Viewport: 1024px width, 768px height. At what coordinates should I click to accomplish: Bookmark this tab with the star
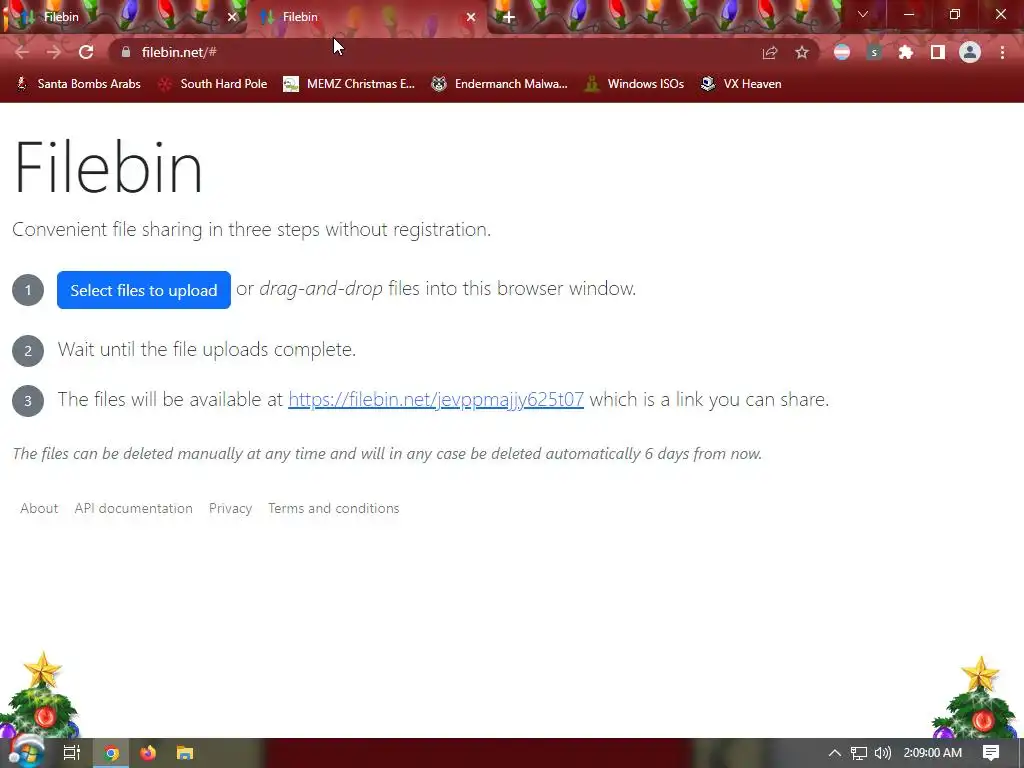[801, 52]
